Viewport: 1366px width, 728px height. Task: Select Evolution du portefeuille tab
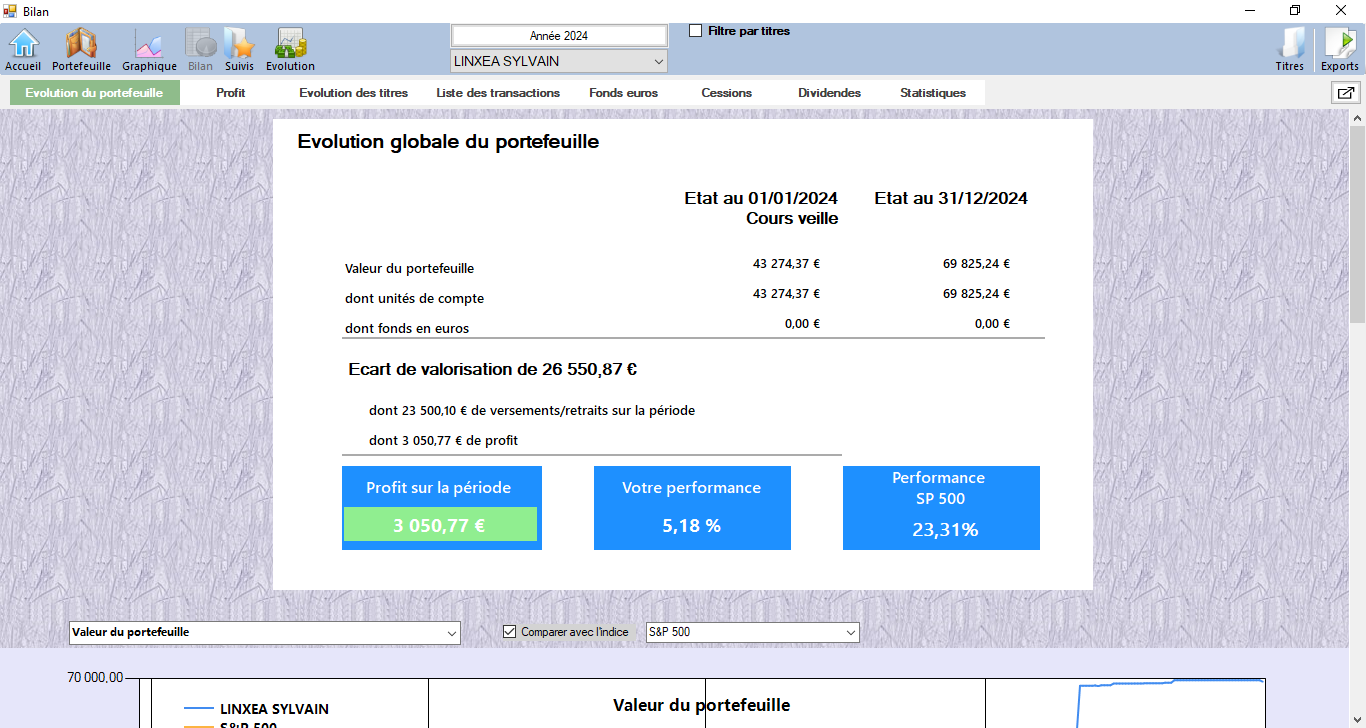(94, 93)
